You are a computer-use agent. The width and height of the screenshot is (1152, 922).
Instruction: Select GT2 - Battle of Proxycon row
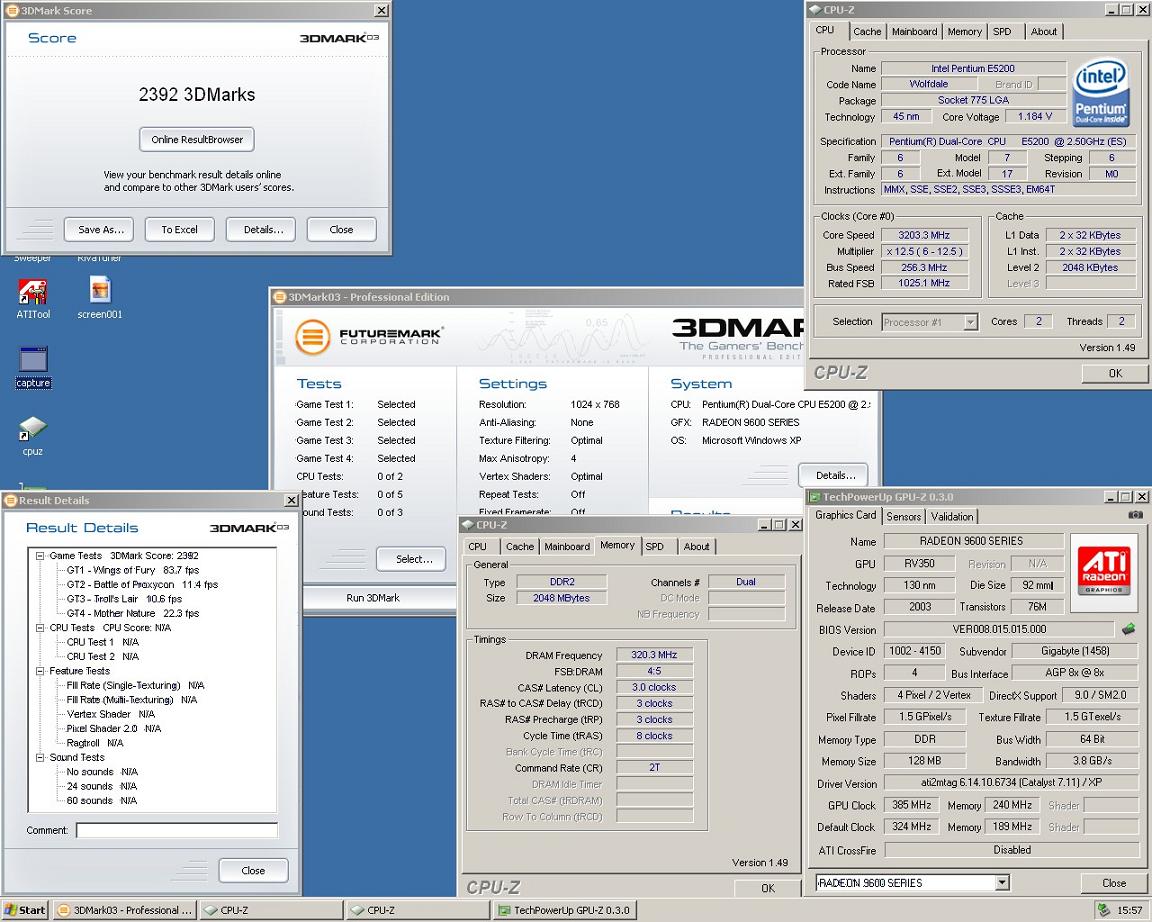[x=142, y=585]
